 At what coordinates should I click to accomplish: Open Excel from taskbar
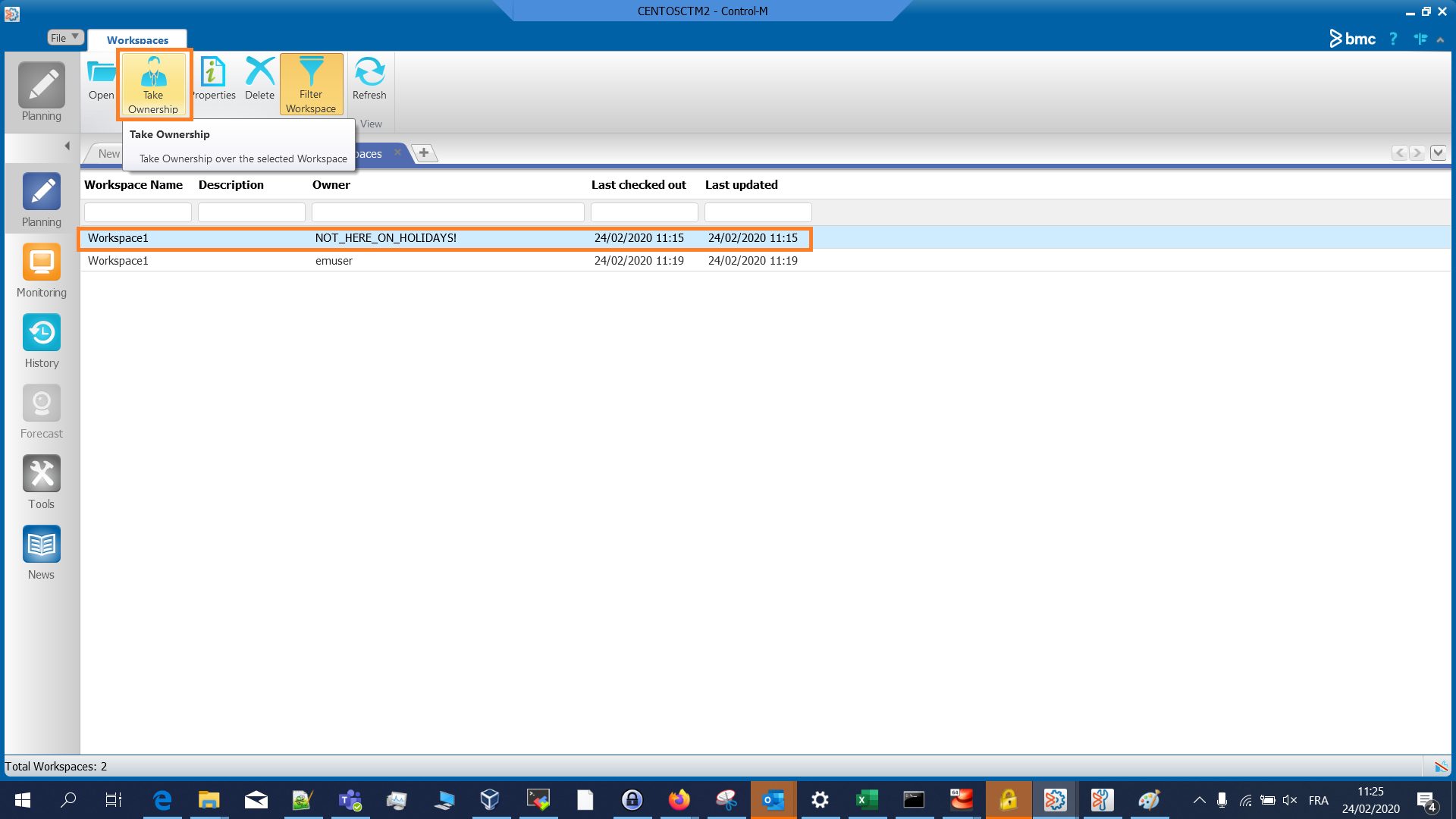pyautogui.click(x=867, y=800)
